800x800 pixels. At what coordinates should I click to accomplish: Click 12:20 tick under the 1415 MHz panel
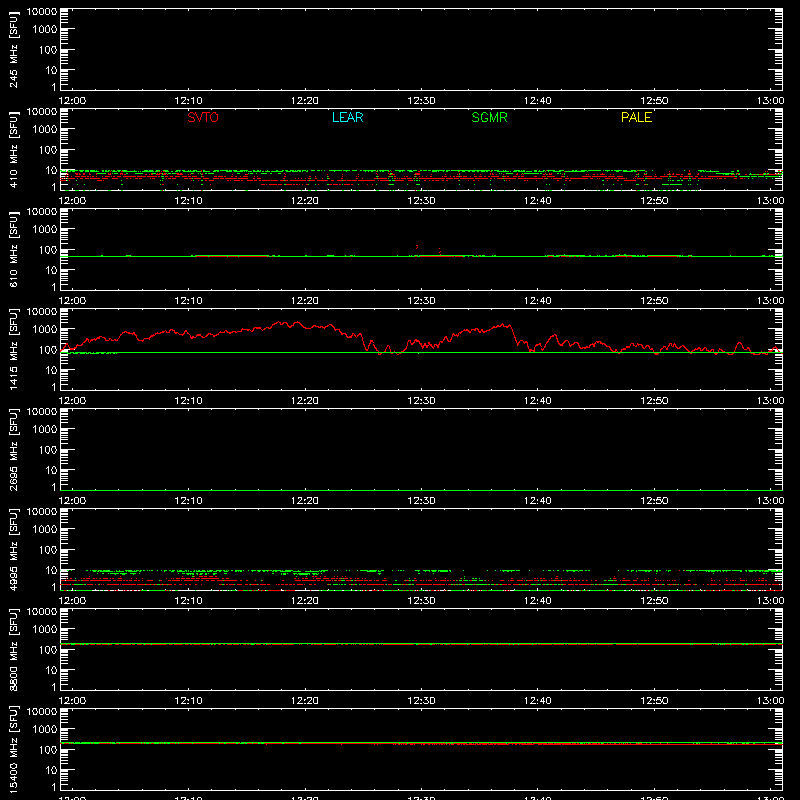(305, 401)
